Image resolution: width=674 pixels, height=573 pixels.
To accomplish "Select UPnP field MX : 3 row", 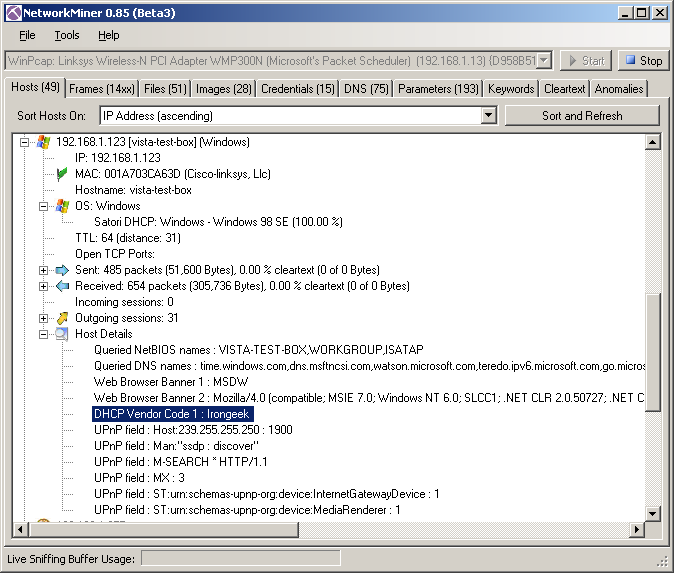I will (x=139, y=478).
